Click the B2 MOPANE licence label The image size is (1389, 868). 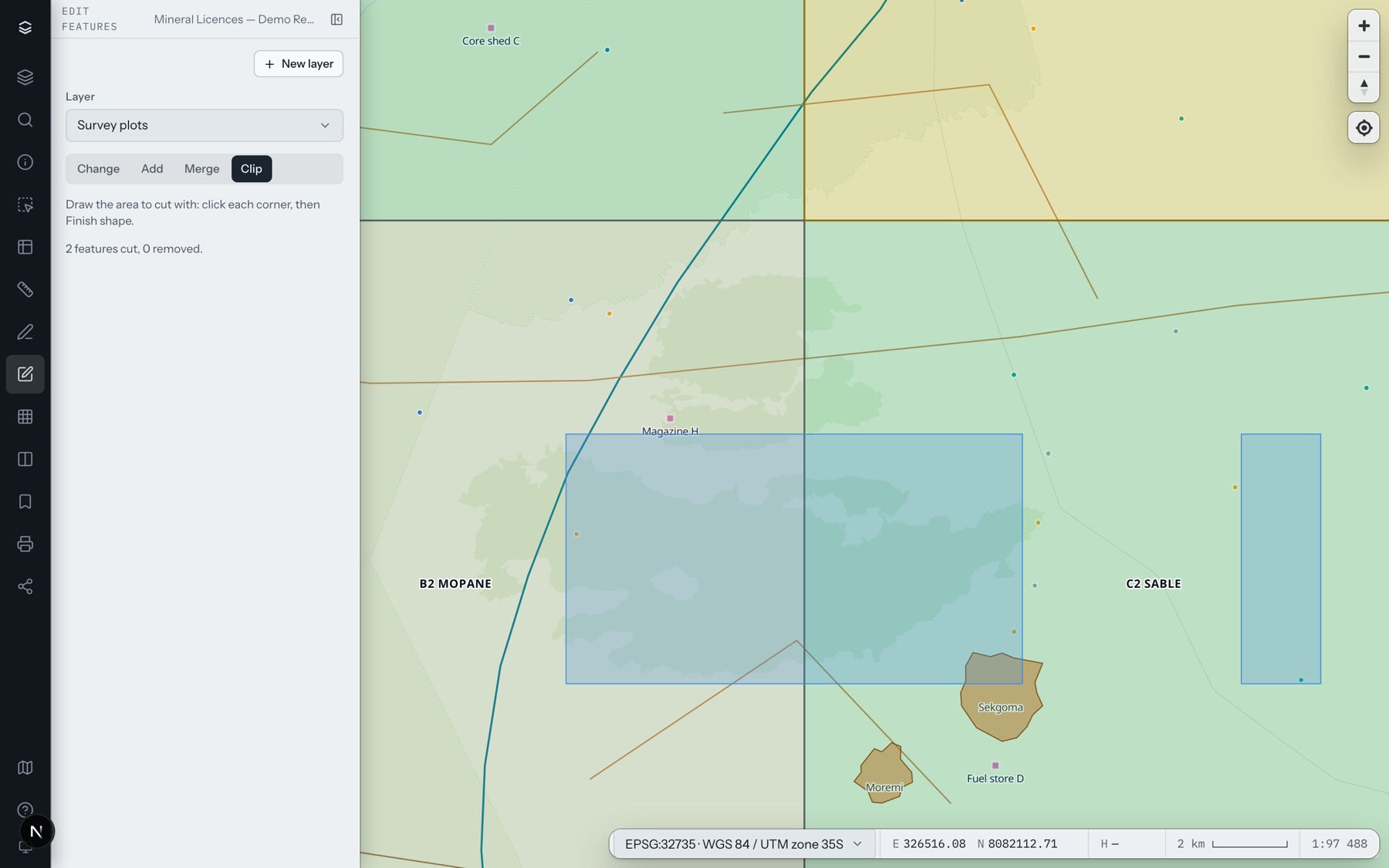pos(455,584)
